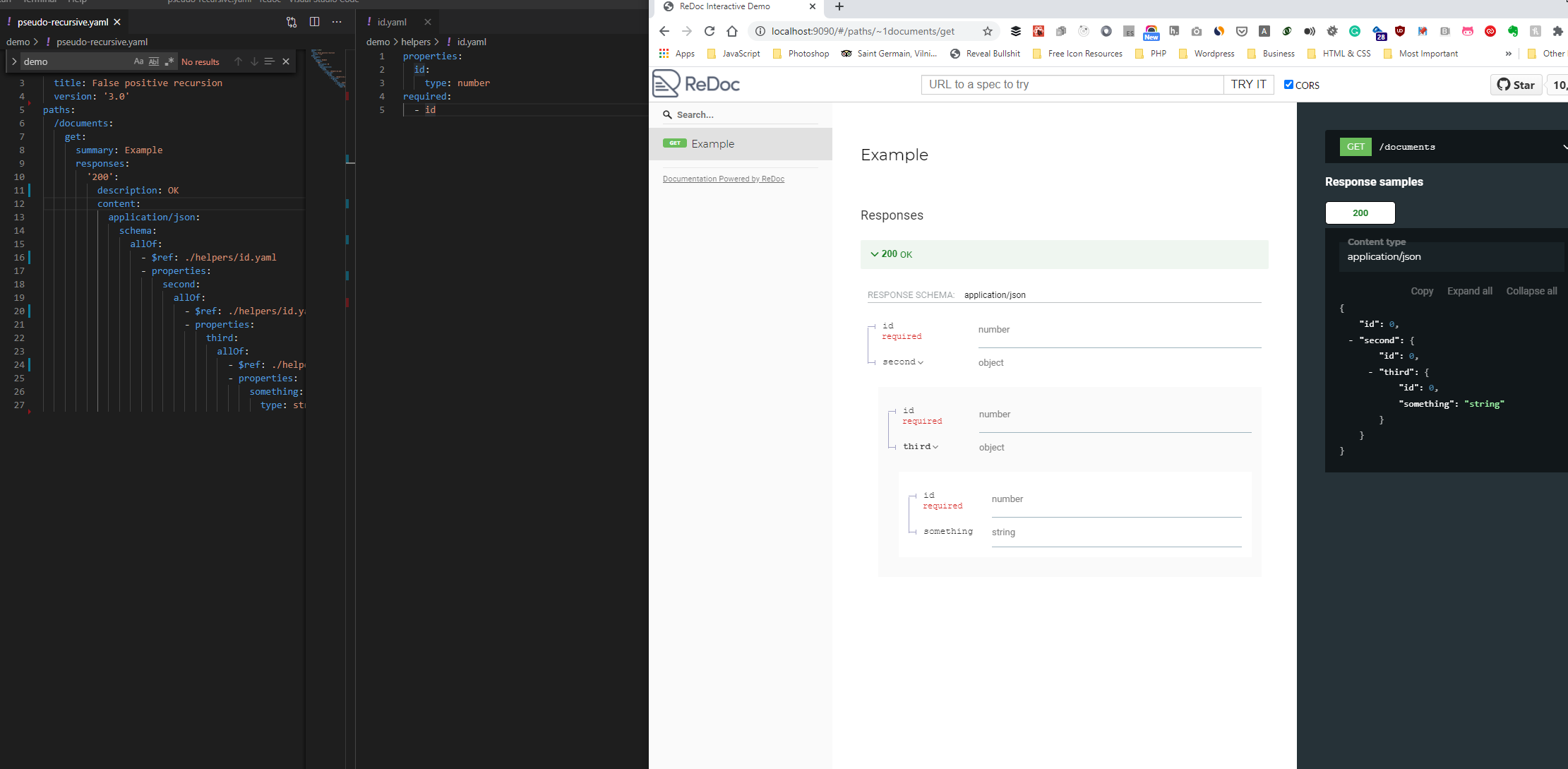This screenshot has height=769, width=1568.
Task: Toggle Match Case in find widget
Action: (x=138, y=61)
